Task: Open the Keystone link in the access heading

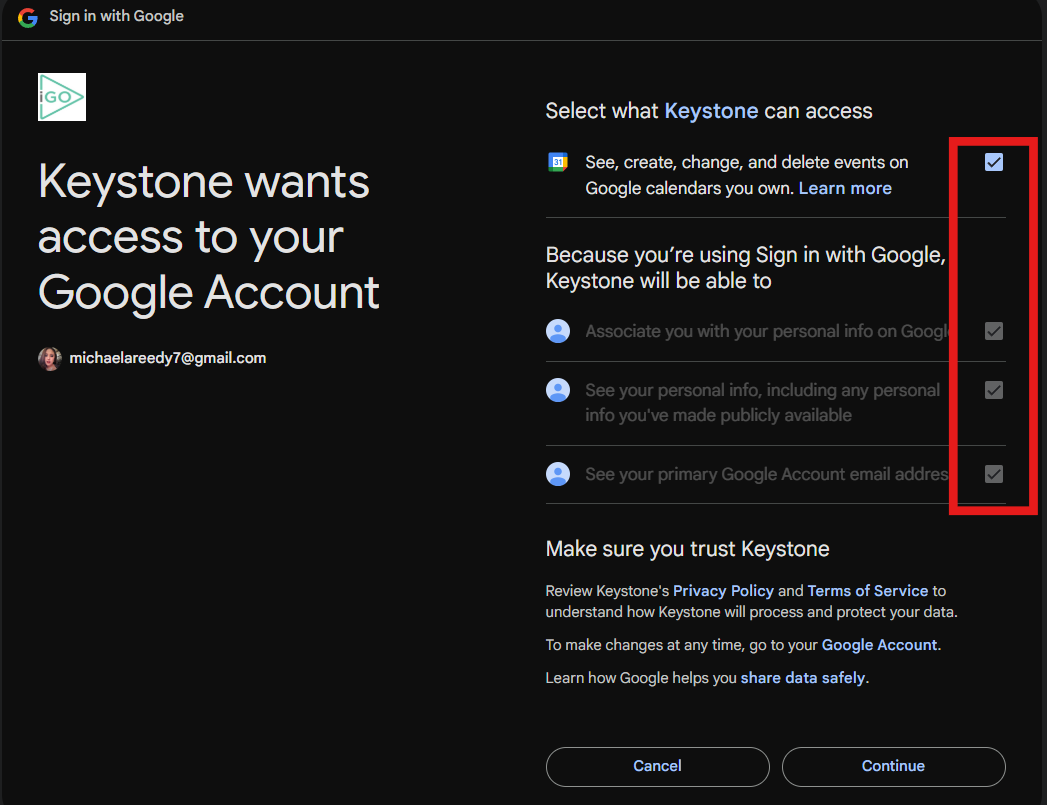Action: point(711,111)
